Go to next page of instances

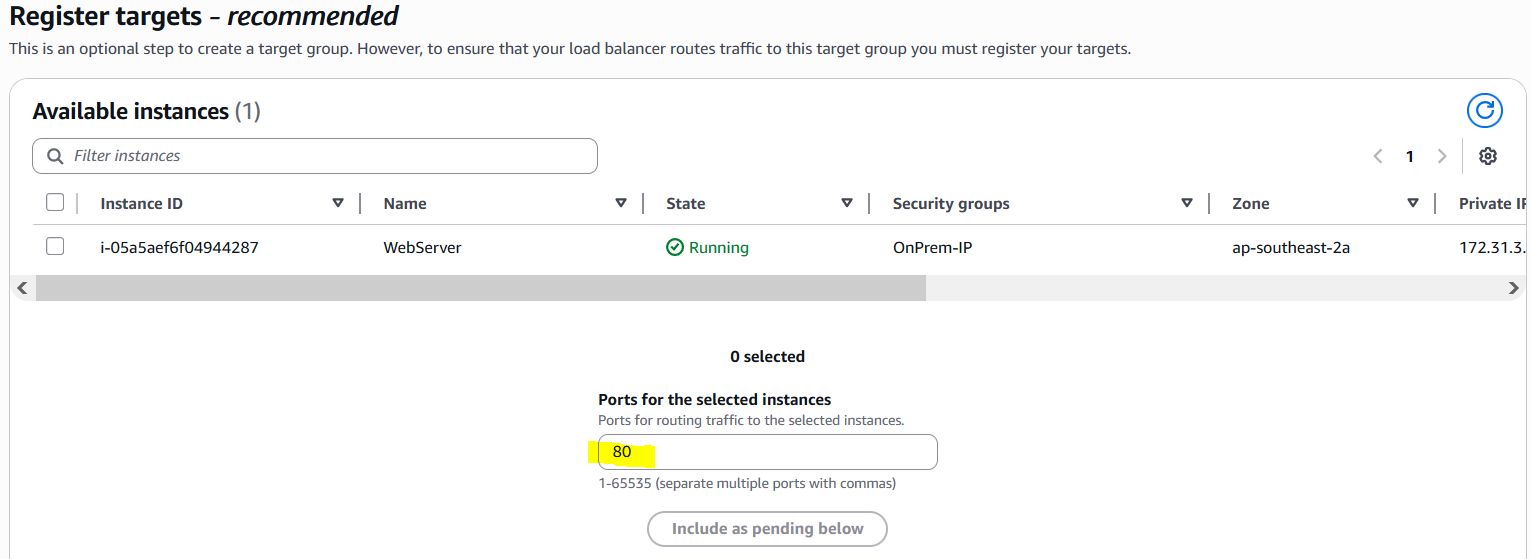tap(1442, 156)
